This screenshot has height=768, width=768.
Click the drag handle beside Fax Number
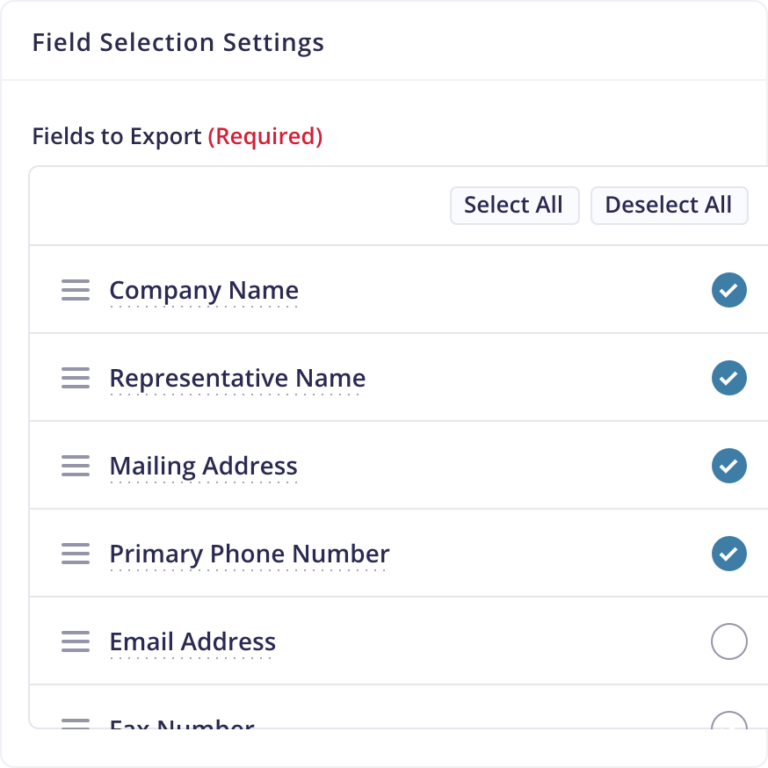tap(76, 722)
